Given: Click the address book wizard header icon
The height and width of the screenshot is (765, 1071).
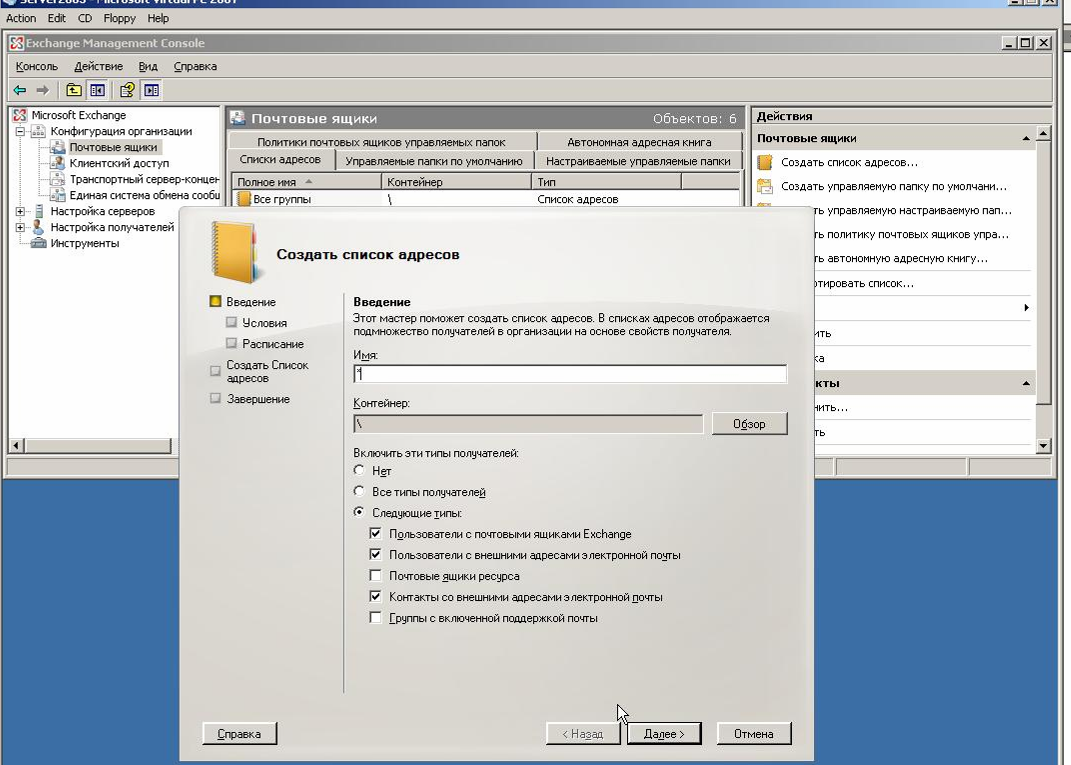Looking at the screenshot, I should pyautogui.click(x=236, y=252).
